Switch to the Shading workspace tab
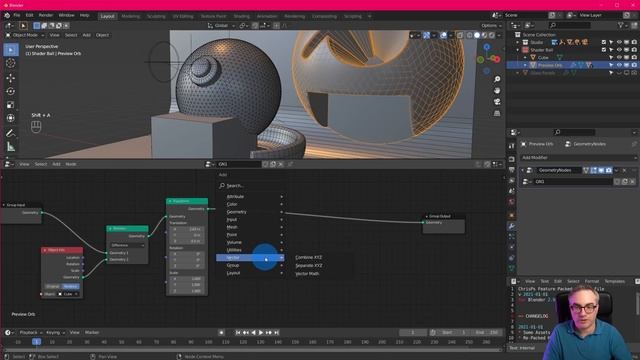 click(241, 16)
